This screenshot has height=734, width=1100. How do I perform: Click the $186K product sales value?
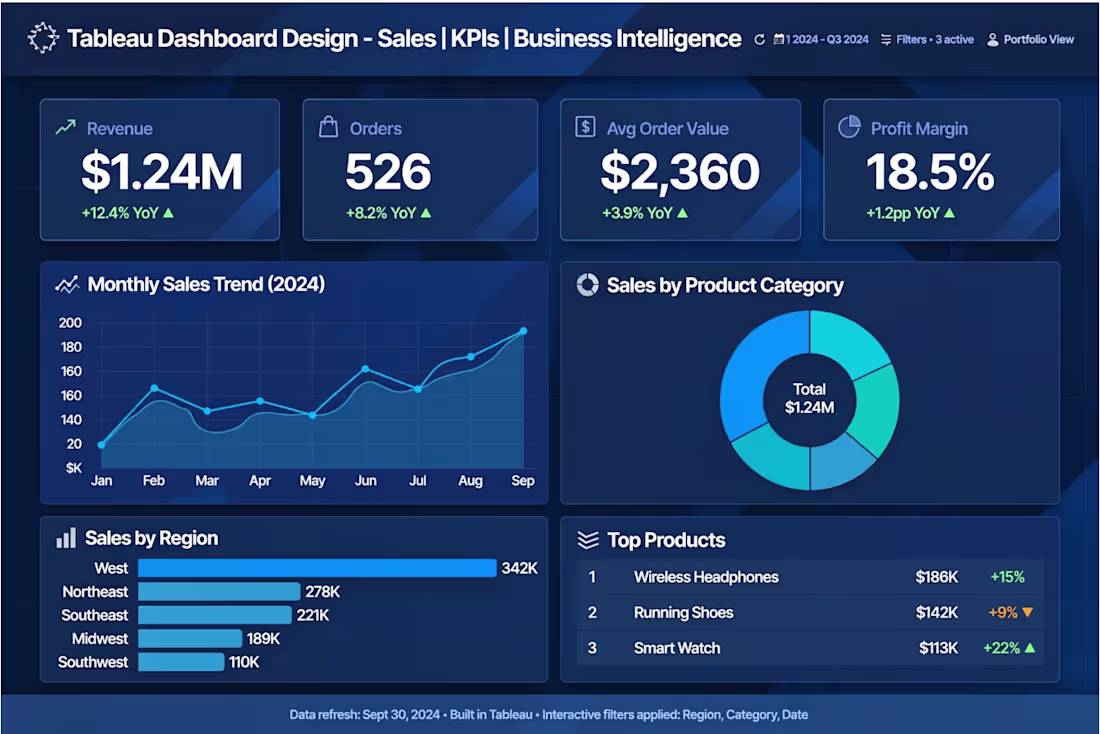click(x=937, y=577)
